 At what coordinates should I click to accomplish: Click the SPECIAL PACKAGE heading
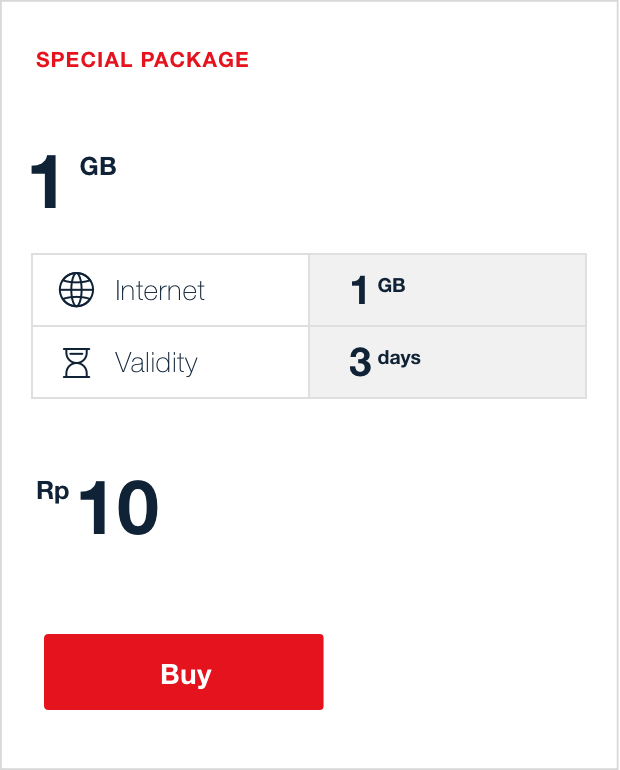tap(142, 60)
